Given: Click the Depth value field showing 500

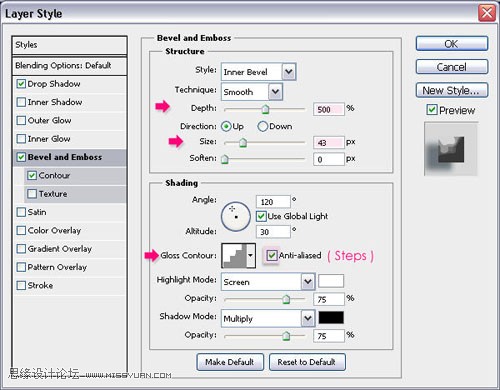Looking at the screenshot, I should (328, 109).
